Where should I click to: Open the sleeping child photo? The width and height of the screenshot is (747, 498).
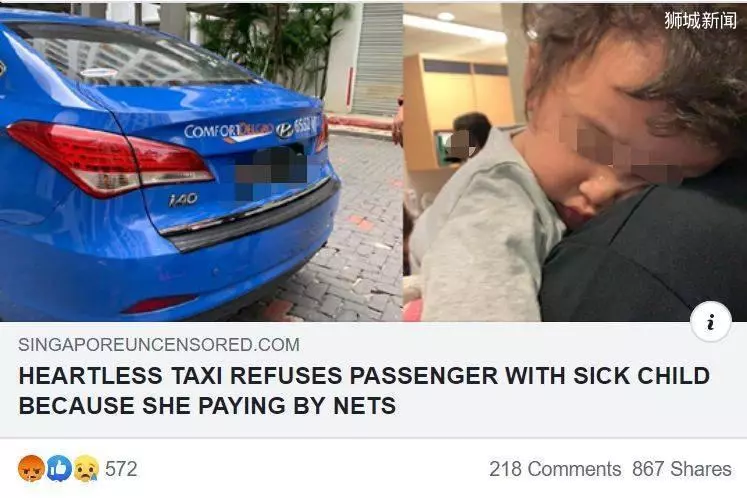coord(575,162)
